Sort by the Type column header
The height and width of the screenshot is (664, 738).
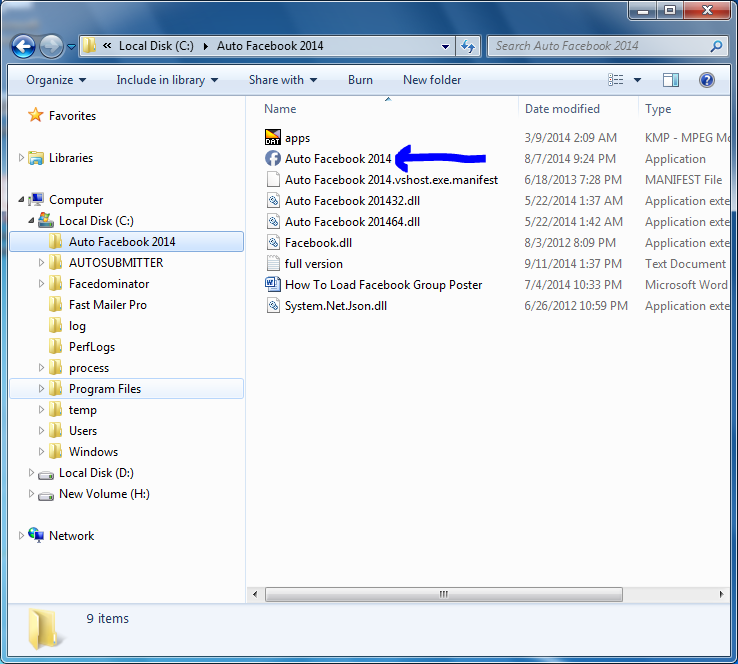coord(658,109)
